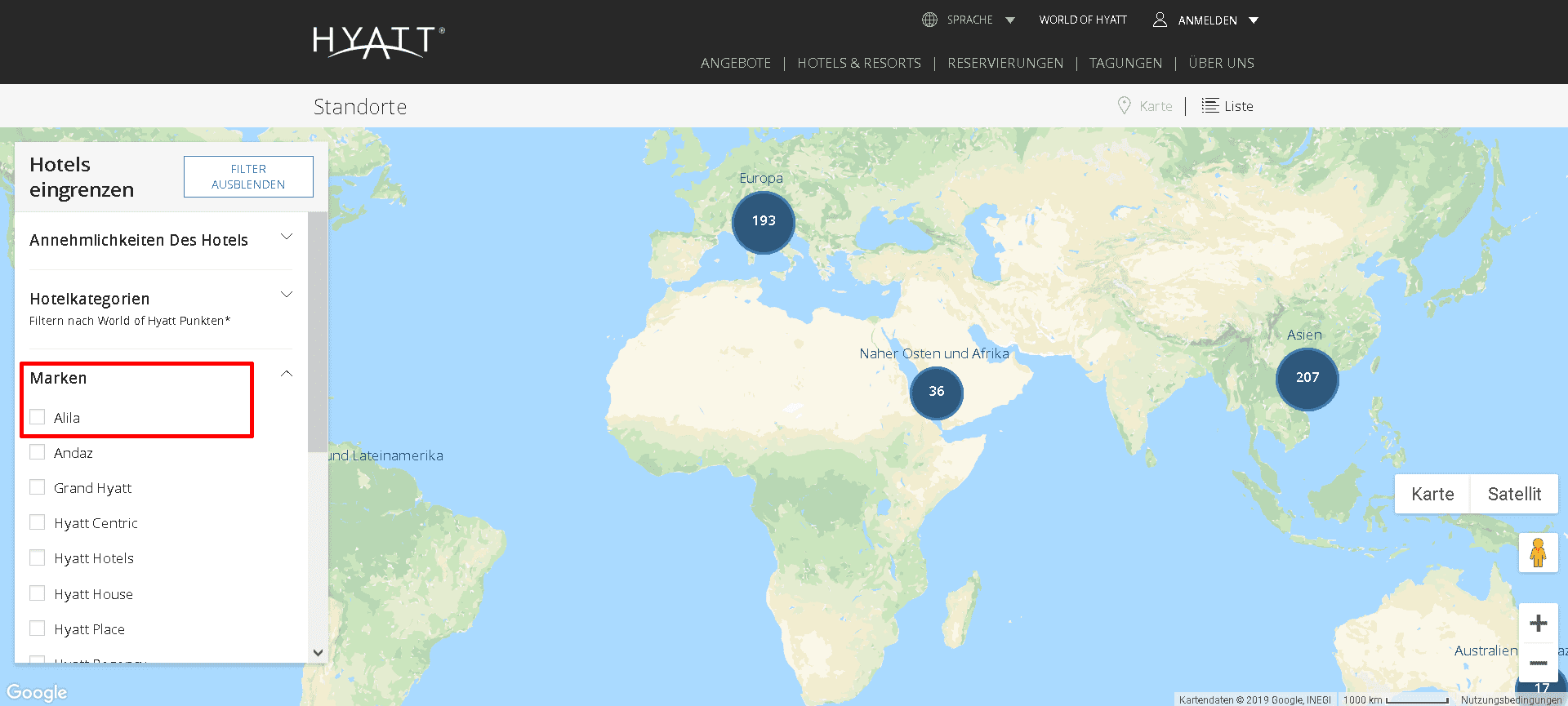Click the filter panel scrollbar down arrow
Image resolution: width=1568 pixels, height=706 pixels.
[318, 652]
